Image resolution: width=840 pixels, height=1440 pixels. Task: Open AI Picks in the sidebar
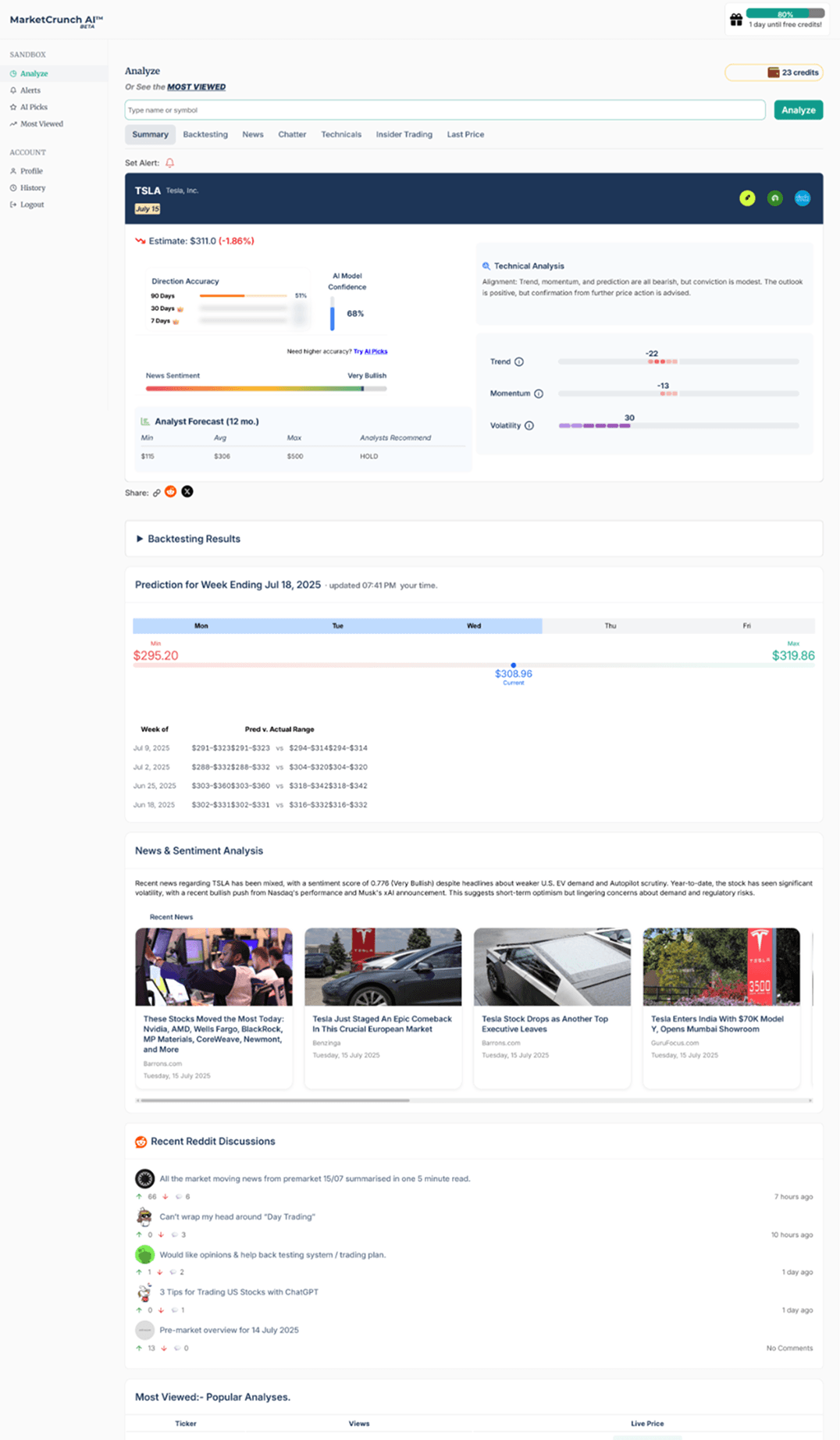click(34, 107)
